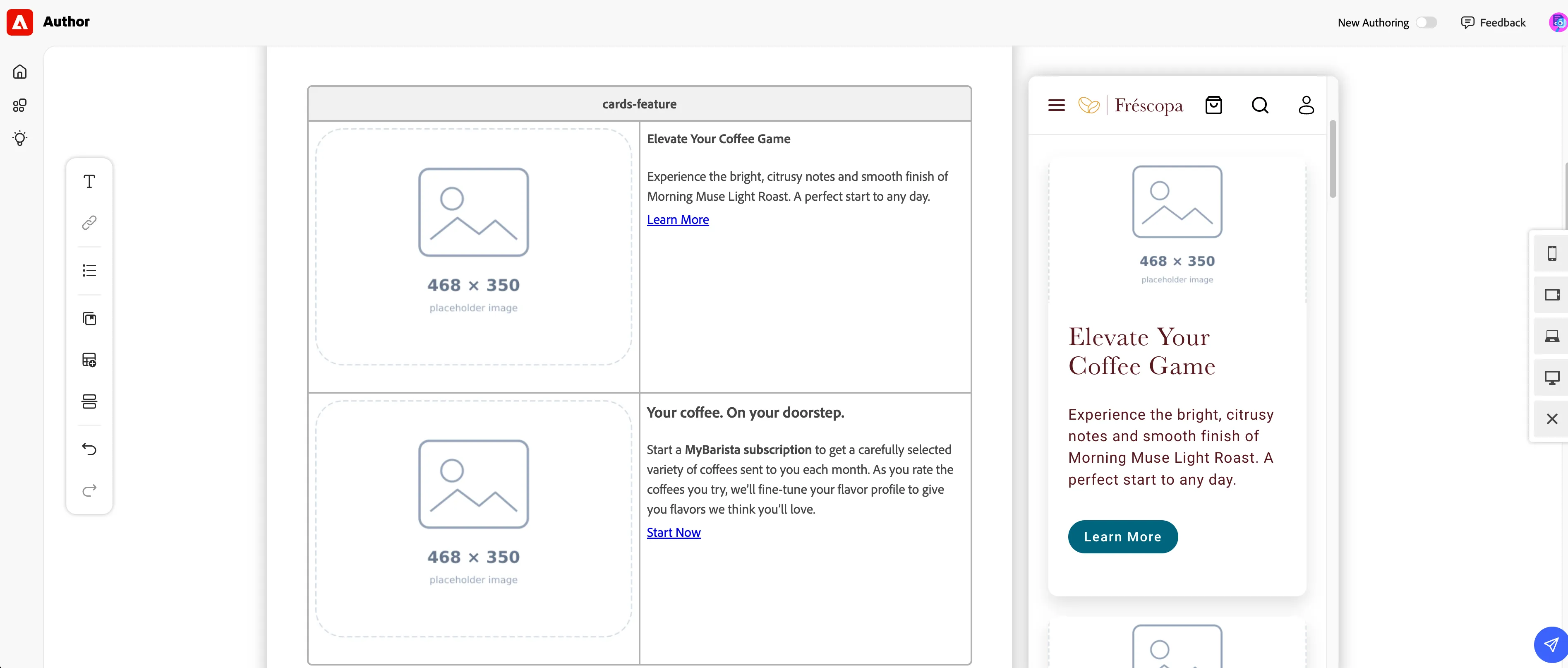Image resolution: width=1568 pixels, height=668 pixels.
Task: Close the preview panel with X
Action: pos(1551,419)
